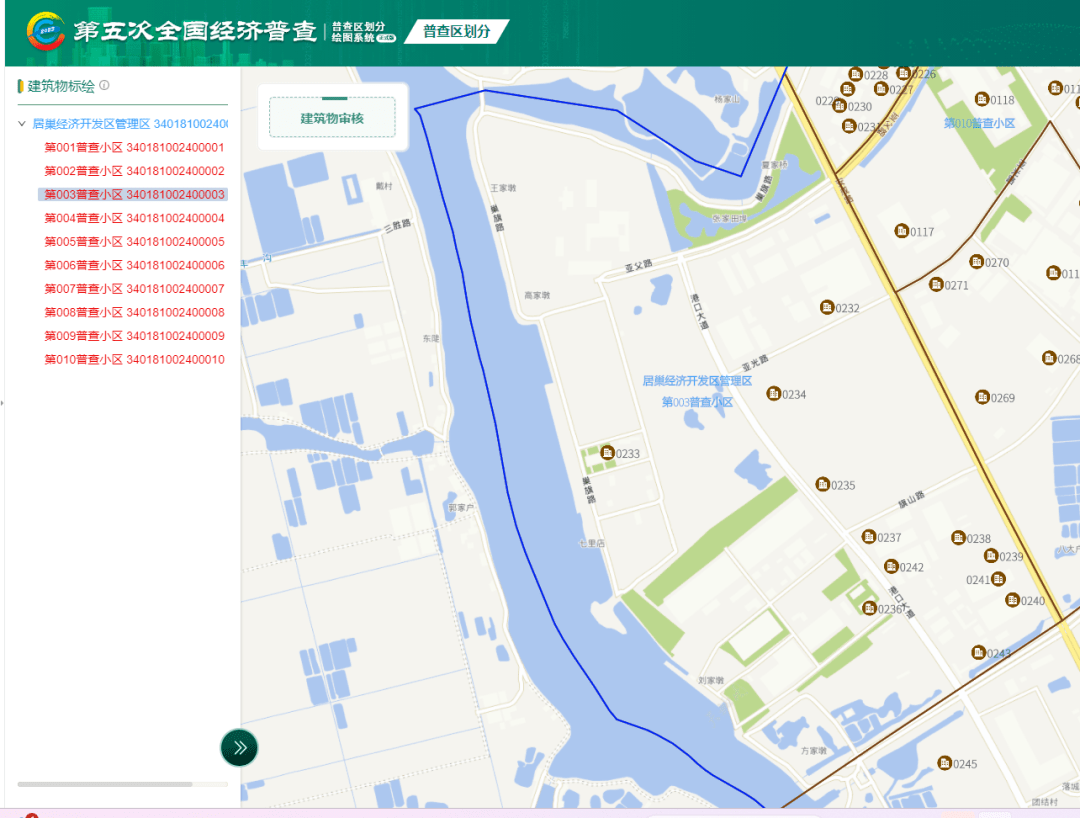
Task: Select 第005普查小区 in the tree
Action: click(x=134, y=242)
